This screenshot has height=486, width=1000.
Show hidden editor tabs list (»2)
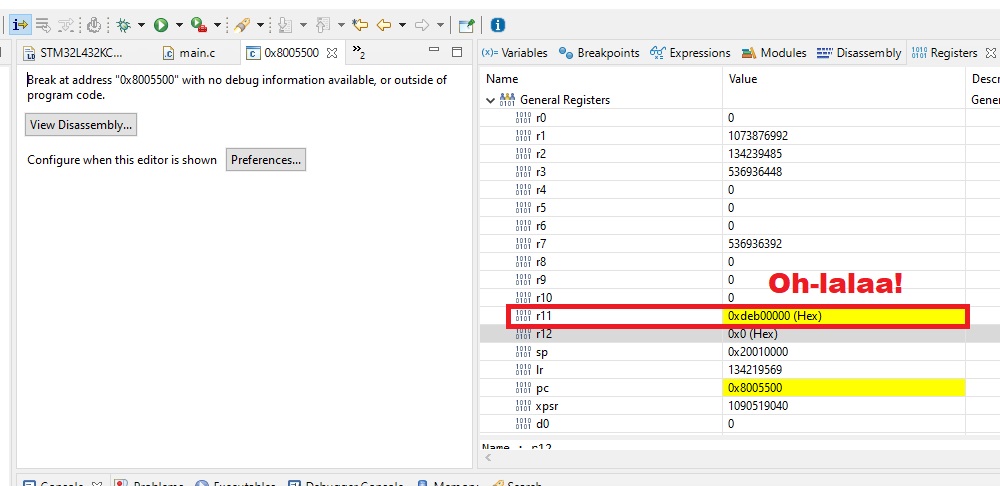(358, 52)
